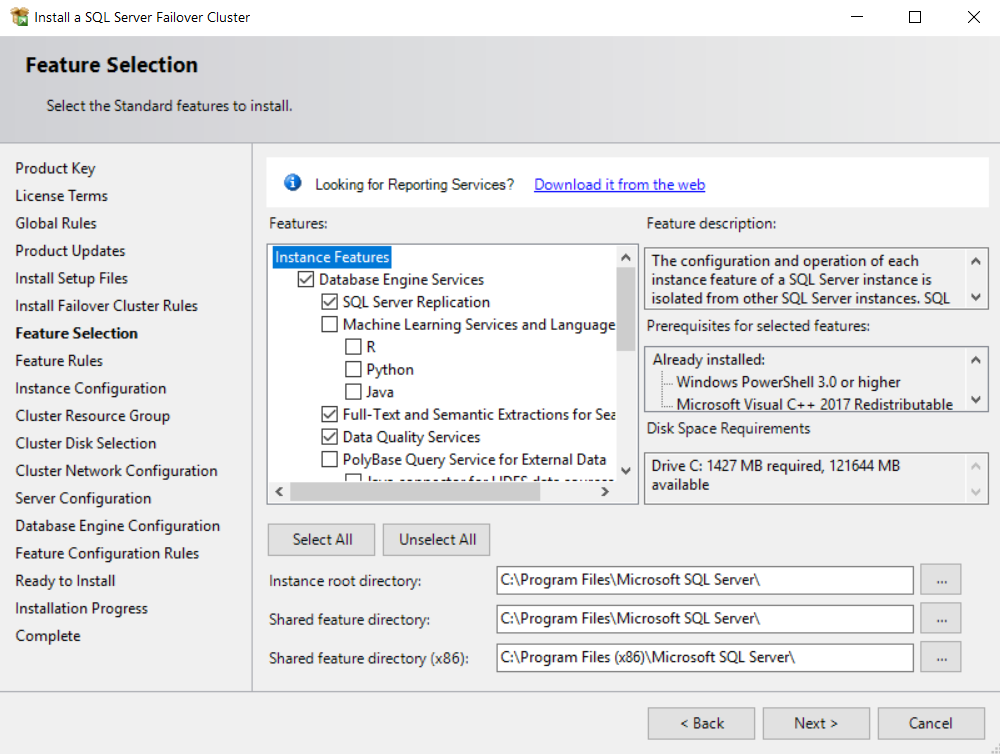Click the Windows PowerShell 3.0 or higher prerequisite
This screenshot has width=1000, height=754.
click(x=788, y=382)
